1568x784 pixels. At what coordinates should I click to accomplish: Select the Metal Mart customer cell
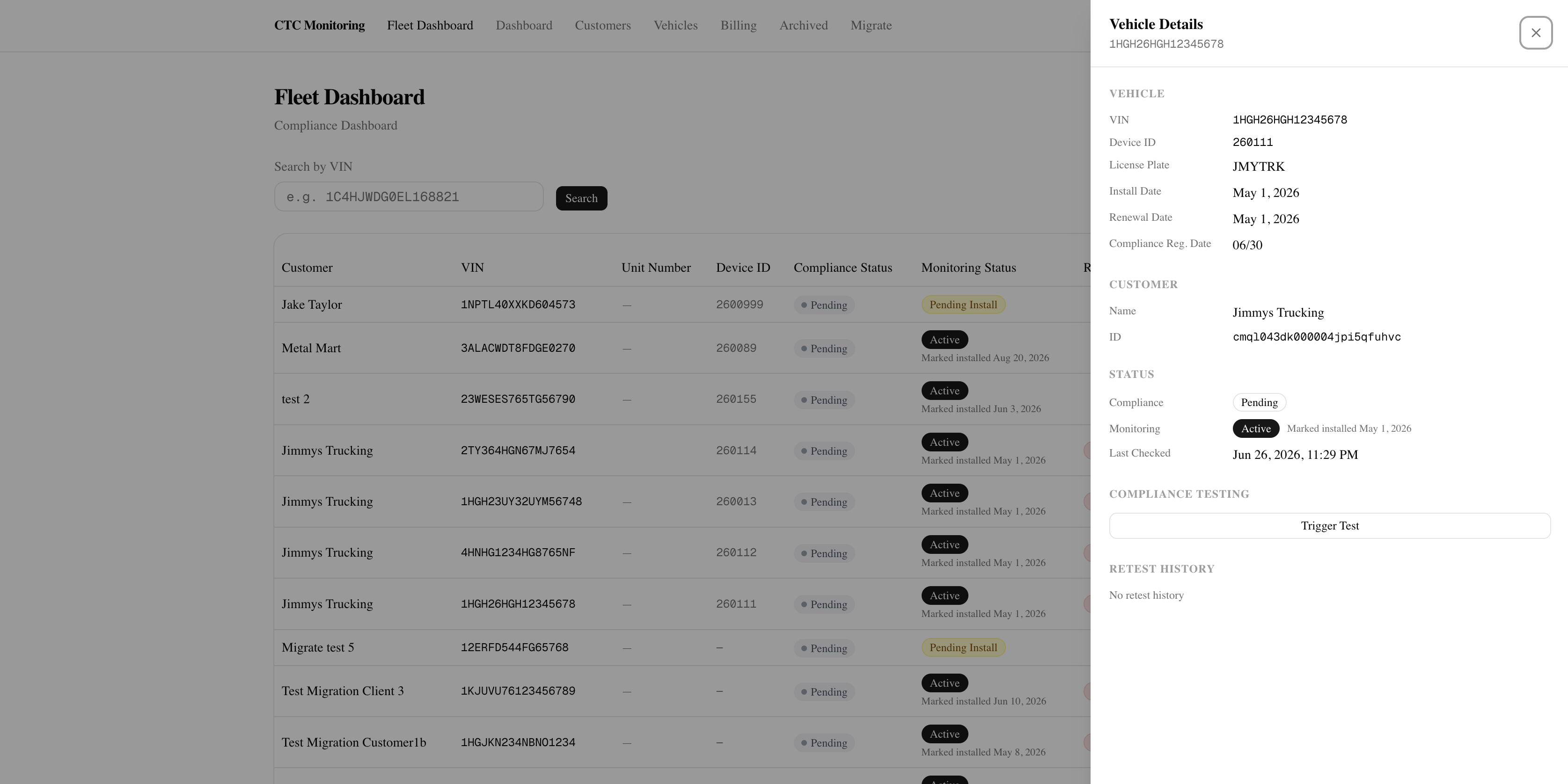pyautogui.click(x=311, y=348)
